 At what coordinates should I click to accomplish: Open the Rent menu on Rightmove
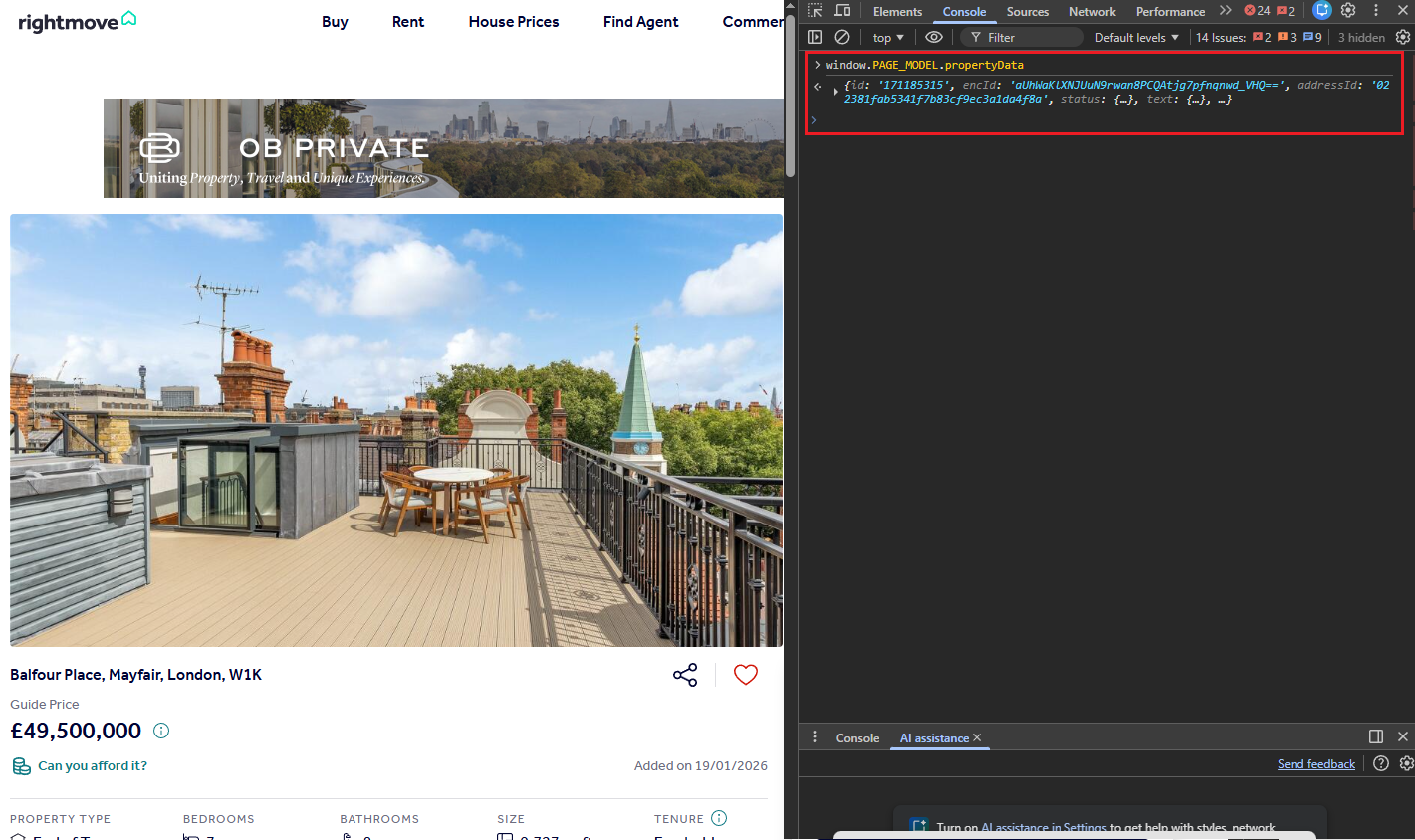[x=408, y=21]
